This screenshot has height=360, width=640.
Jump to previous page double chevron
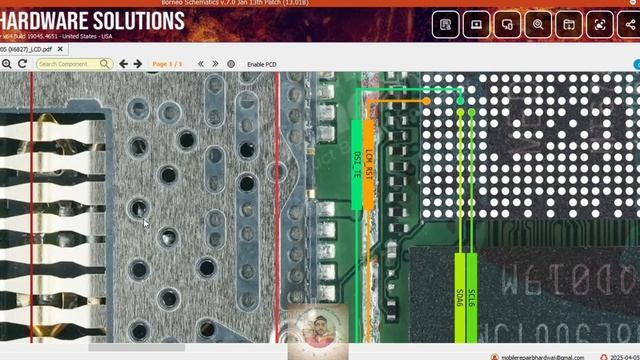(200, 64)
